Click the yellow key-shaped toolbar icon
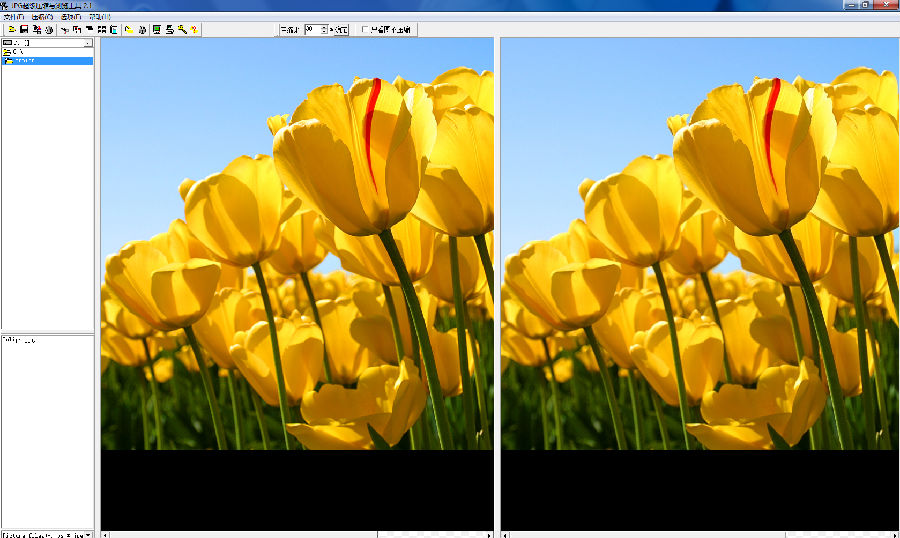This screenshot has height=538, width=900. tap(182, 30)
